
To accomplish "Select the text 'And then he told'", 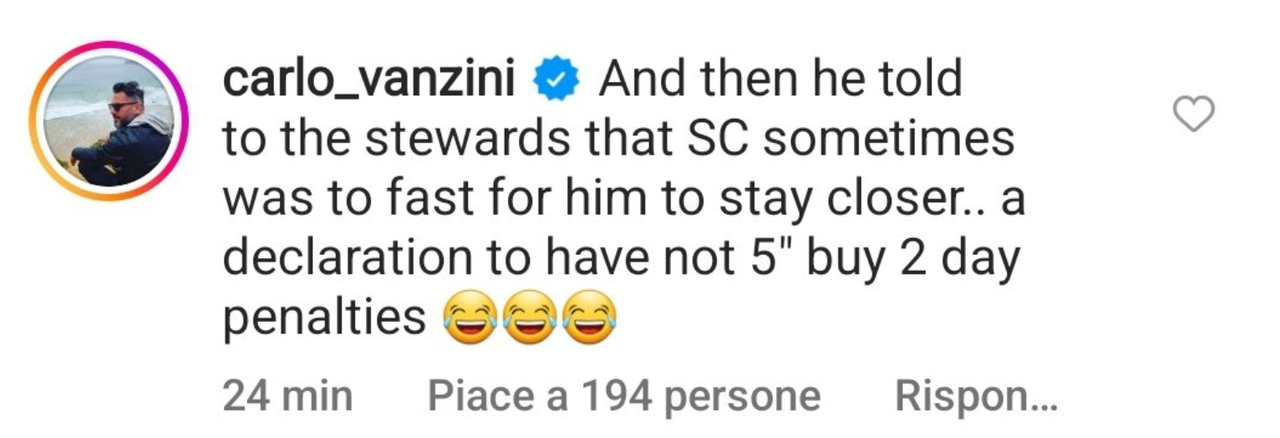I will point(780,81).
